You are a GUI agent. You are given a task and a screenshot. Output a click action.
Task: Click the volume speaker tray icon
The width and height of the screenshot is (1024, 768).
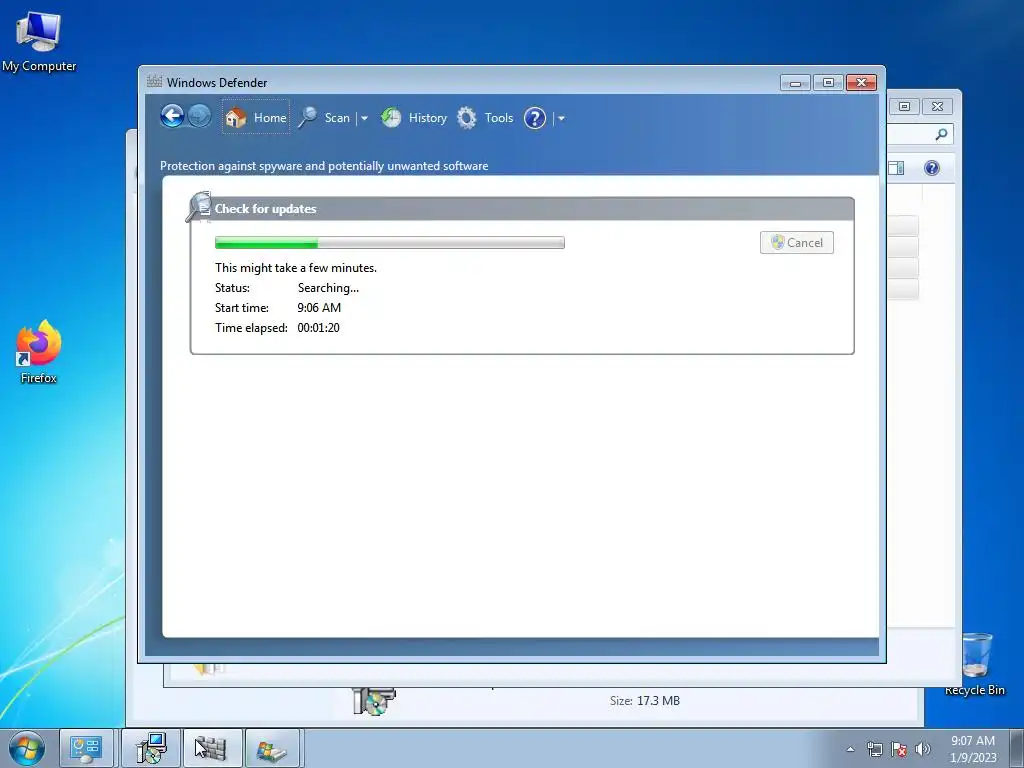(923, 749)
